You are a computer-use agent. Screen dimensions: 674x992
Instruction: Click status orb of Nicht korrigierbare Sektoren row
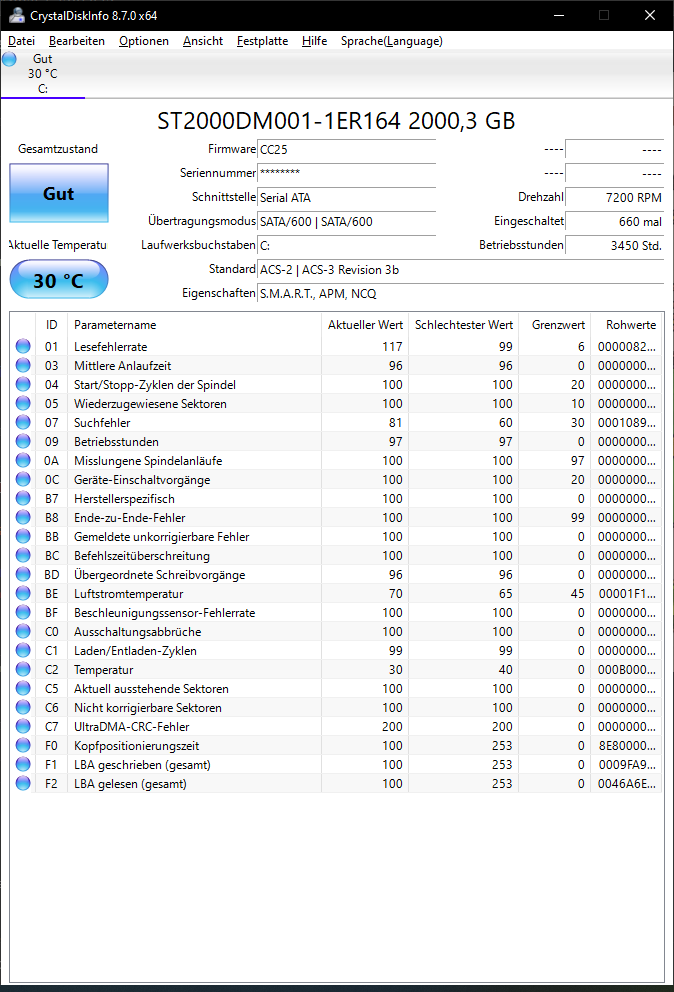pyautogui.click(x=23, y=707)
